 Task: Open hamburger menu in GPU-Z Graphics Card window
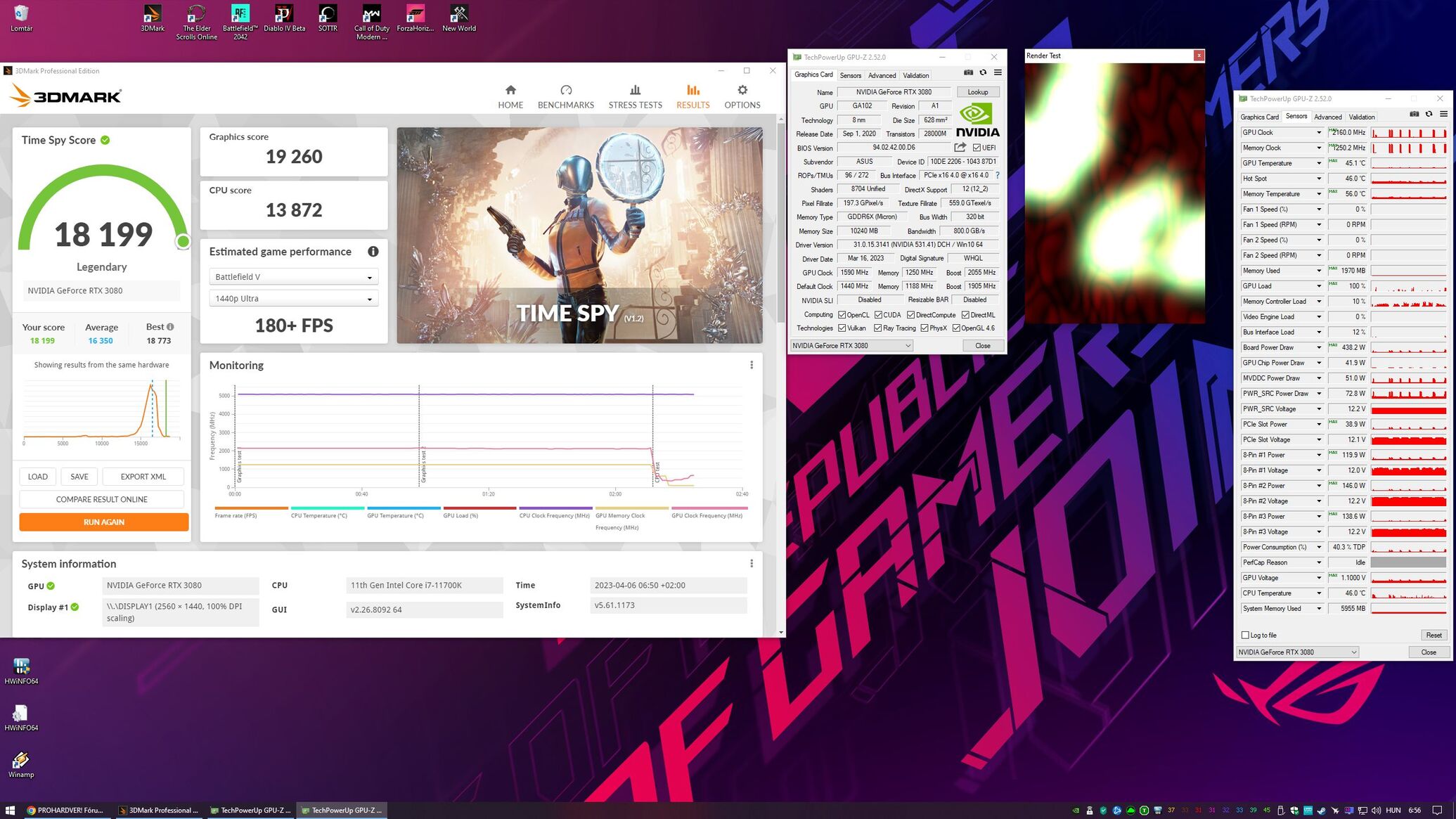click(998, 72)
